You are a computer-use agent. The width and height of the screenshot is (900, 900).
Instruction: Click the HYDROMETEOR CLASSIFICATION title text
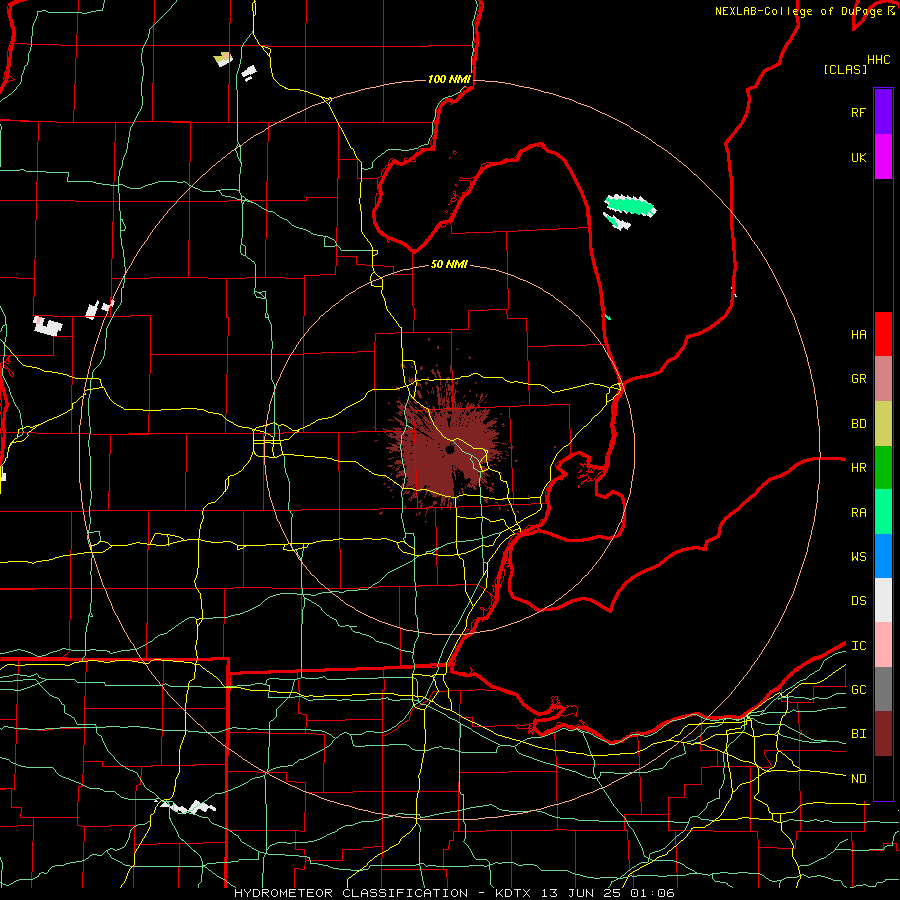(x=351, y=893)
